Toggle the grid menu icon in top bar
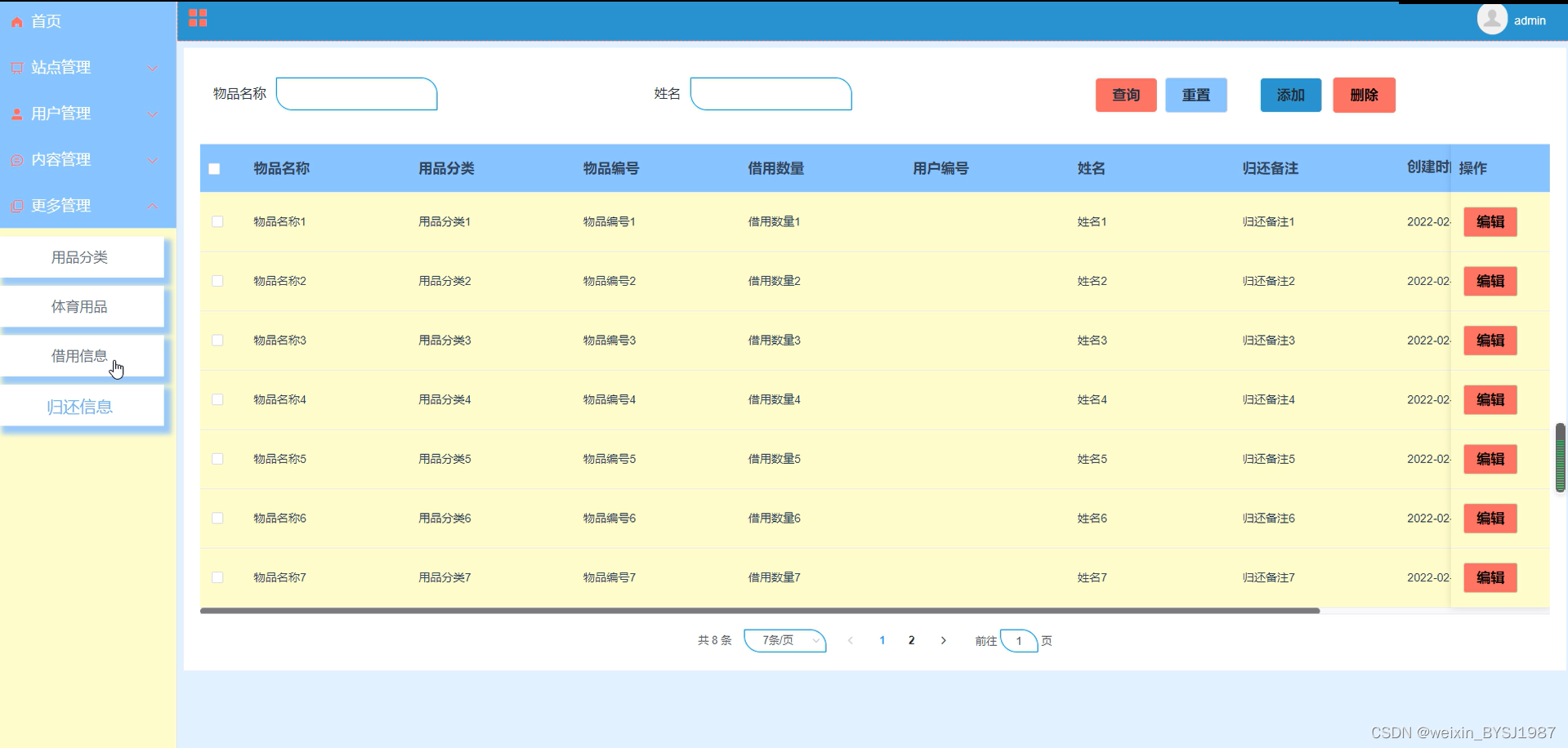Image resolution: width=1568 pixels, height=748 pixels. (x=198, y=18)
